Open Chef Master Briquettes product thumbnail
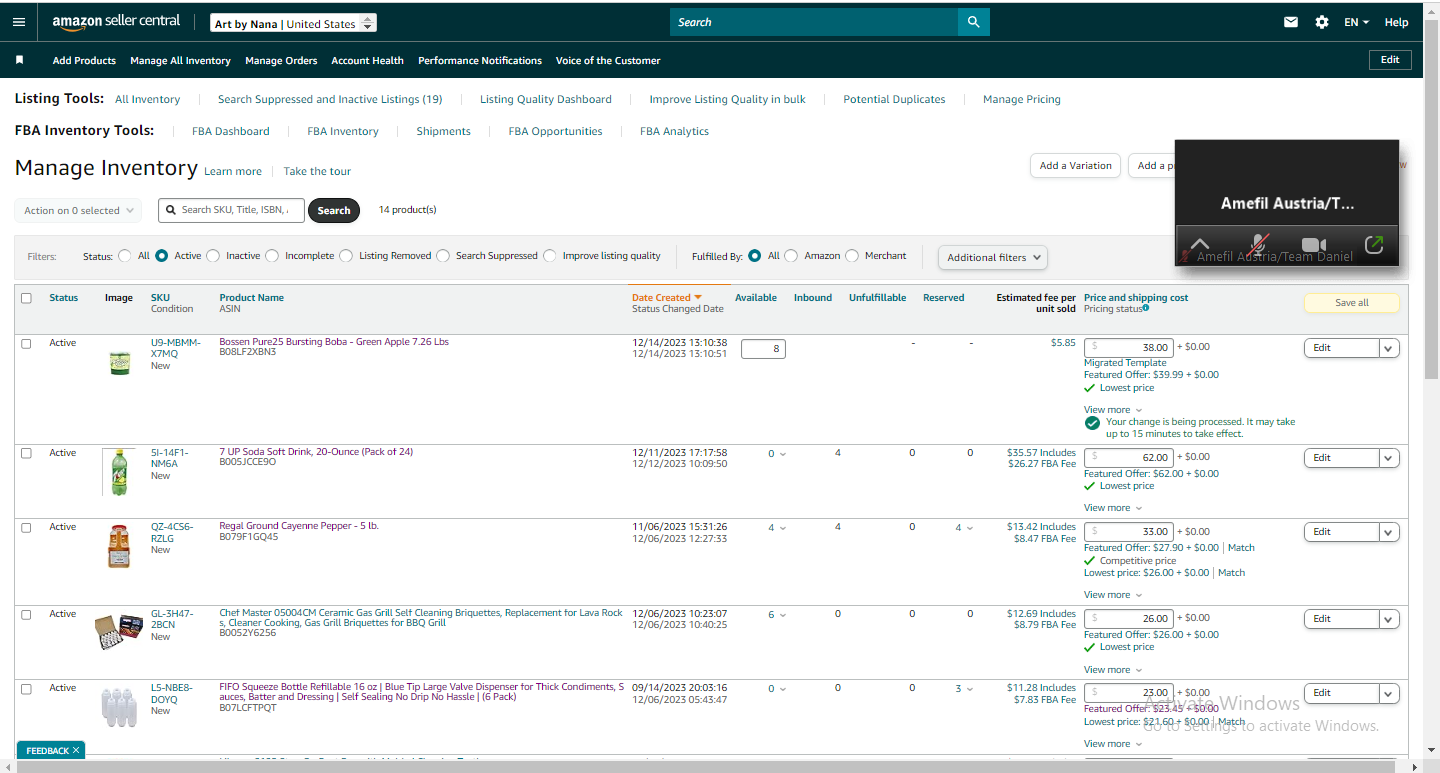 pos(119,631)
